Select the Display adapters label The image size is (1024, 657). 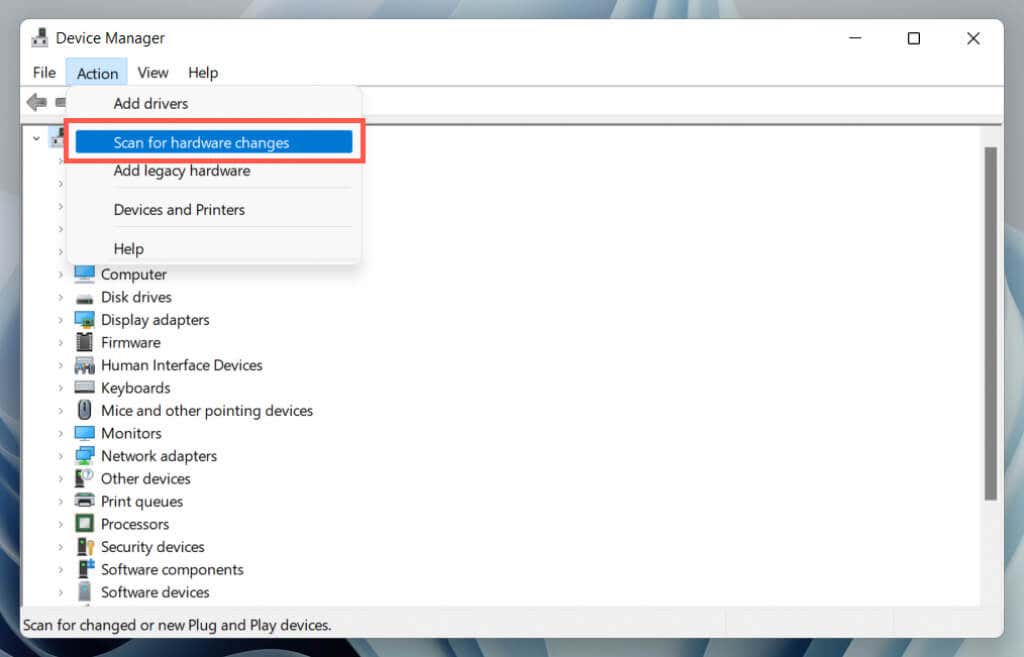(x=155, y=320)
